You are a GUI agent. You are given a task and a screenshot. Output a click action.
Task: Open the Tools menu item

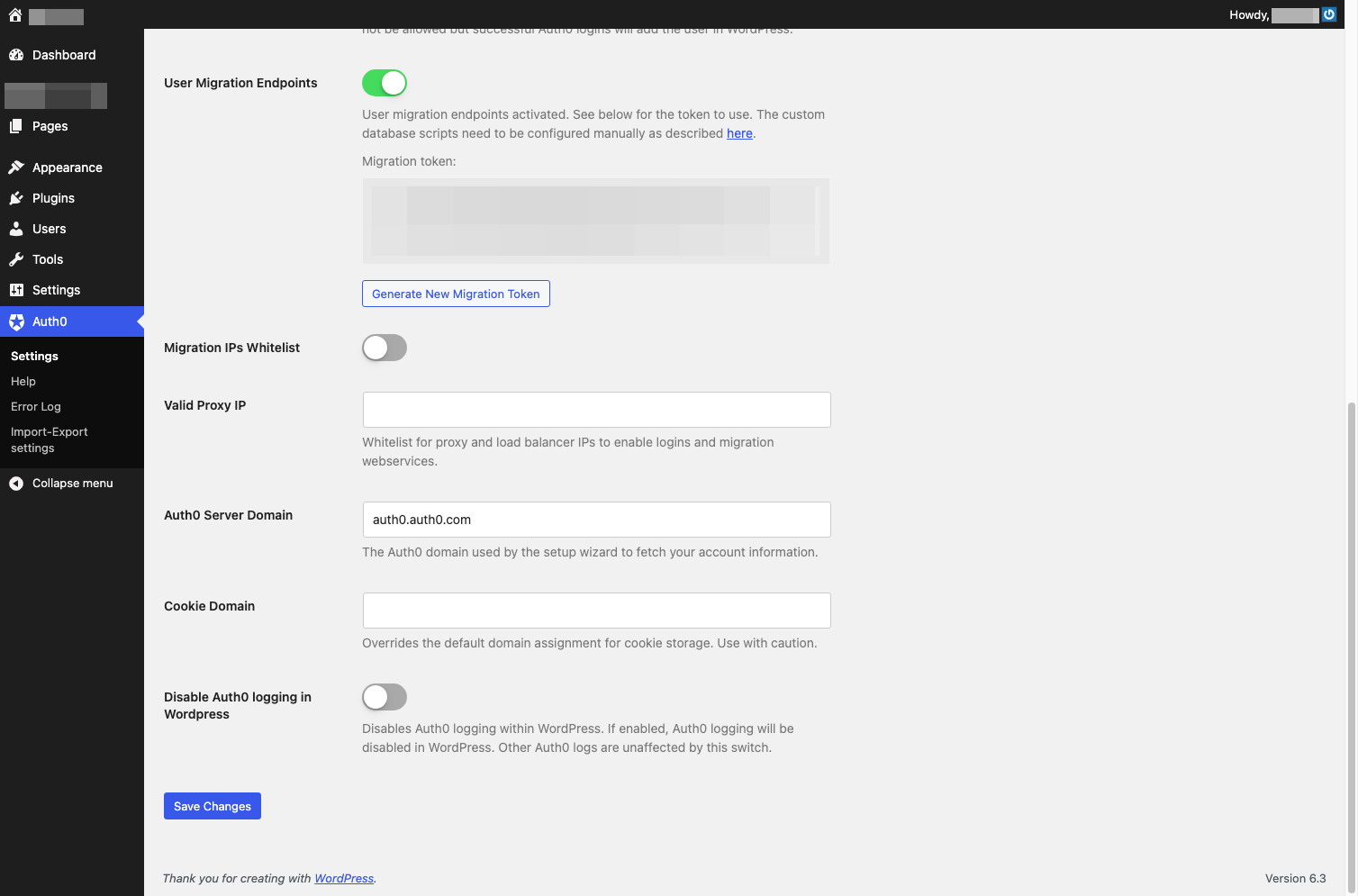(72, 259)
